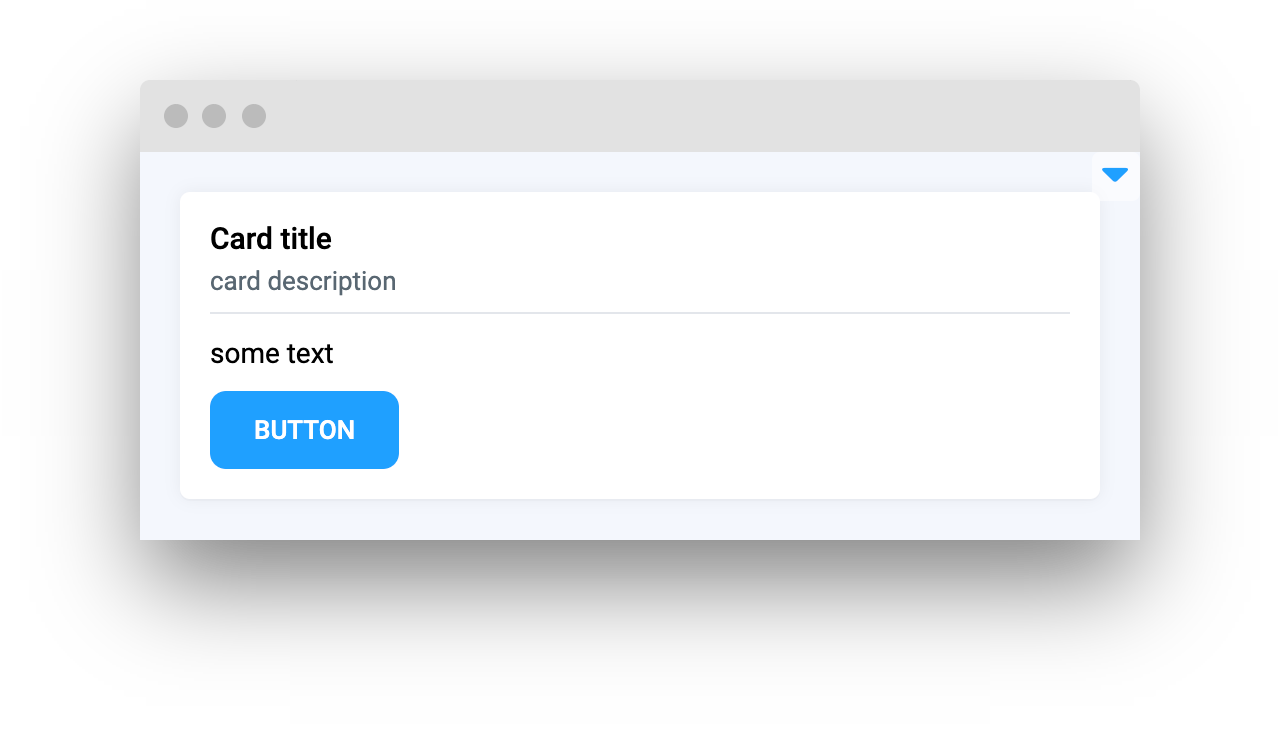This screenshot has height=740, width=1280.
Task: Click the first gray window circle
Action: click(x=176, y=116)
